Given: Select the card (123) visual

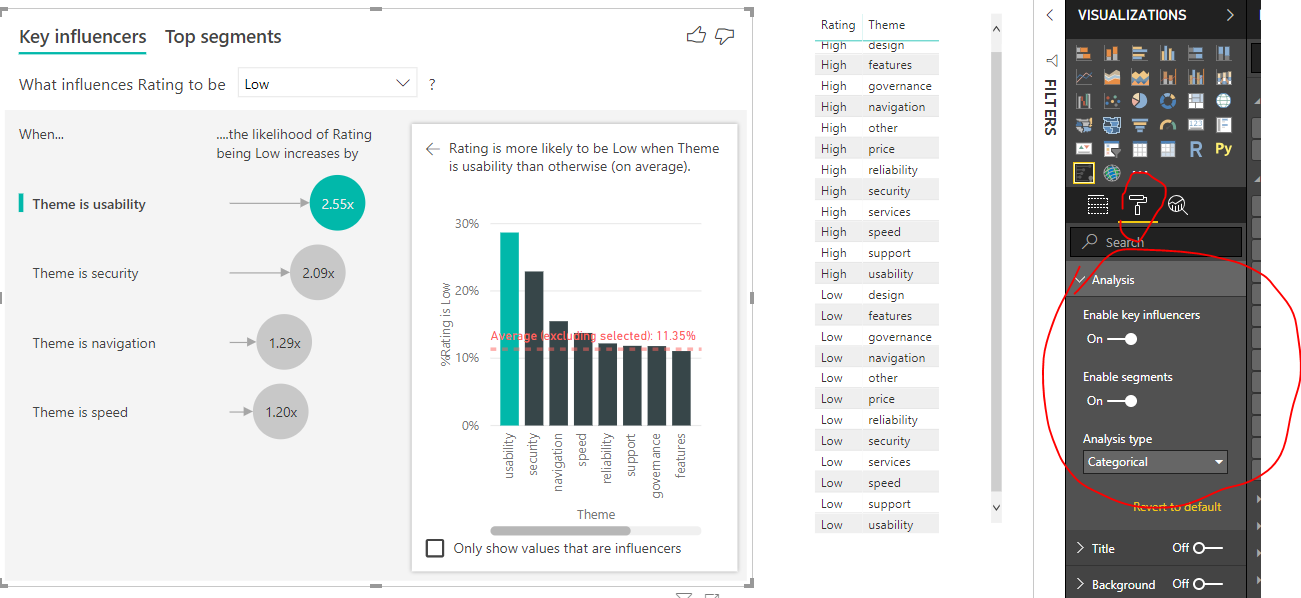Looking at the screenshot, I should pyautogui.click(x=1196, y=124).
